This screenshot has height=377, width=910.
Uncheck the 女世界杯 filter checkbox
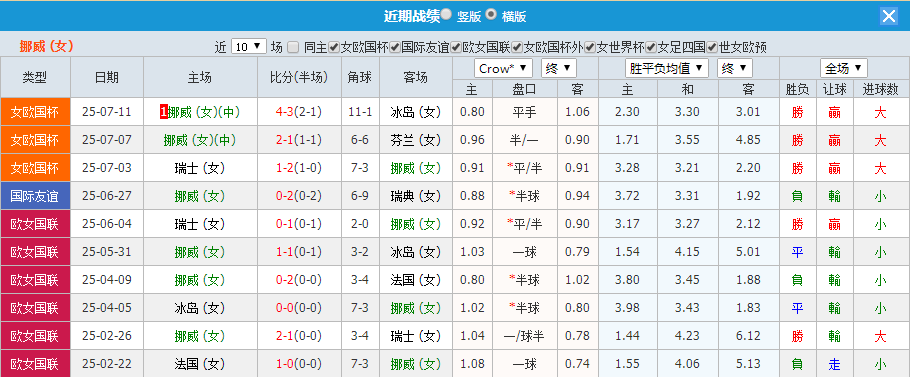[590, 47]
